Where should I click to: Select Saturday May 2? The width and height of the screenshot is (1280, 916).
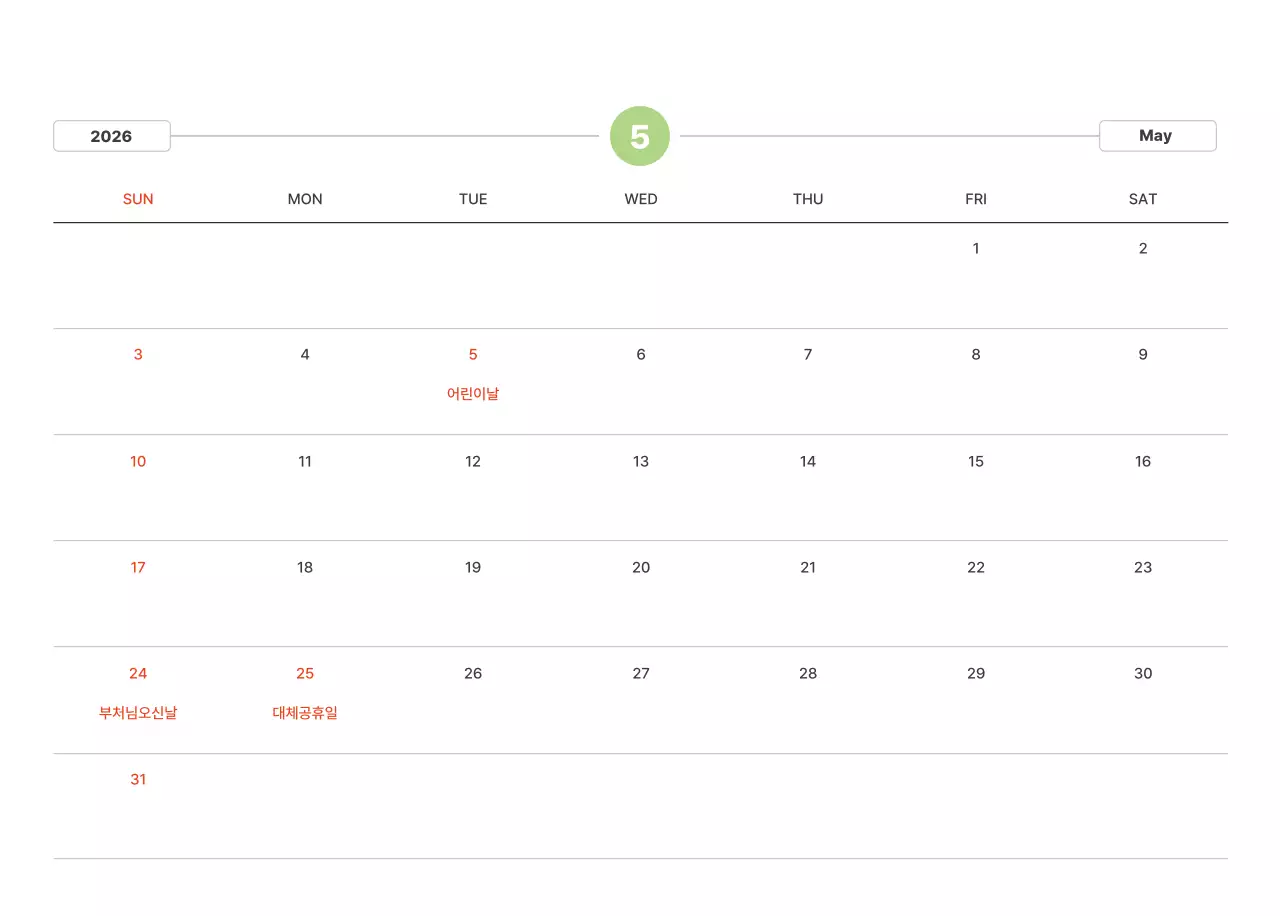1143,248
